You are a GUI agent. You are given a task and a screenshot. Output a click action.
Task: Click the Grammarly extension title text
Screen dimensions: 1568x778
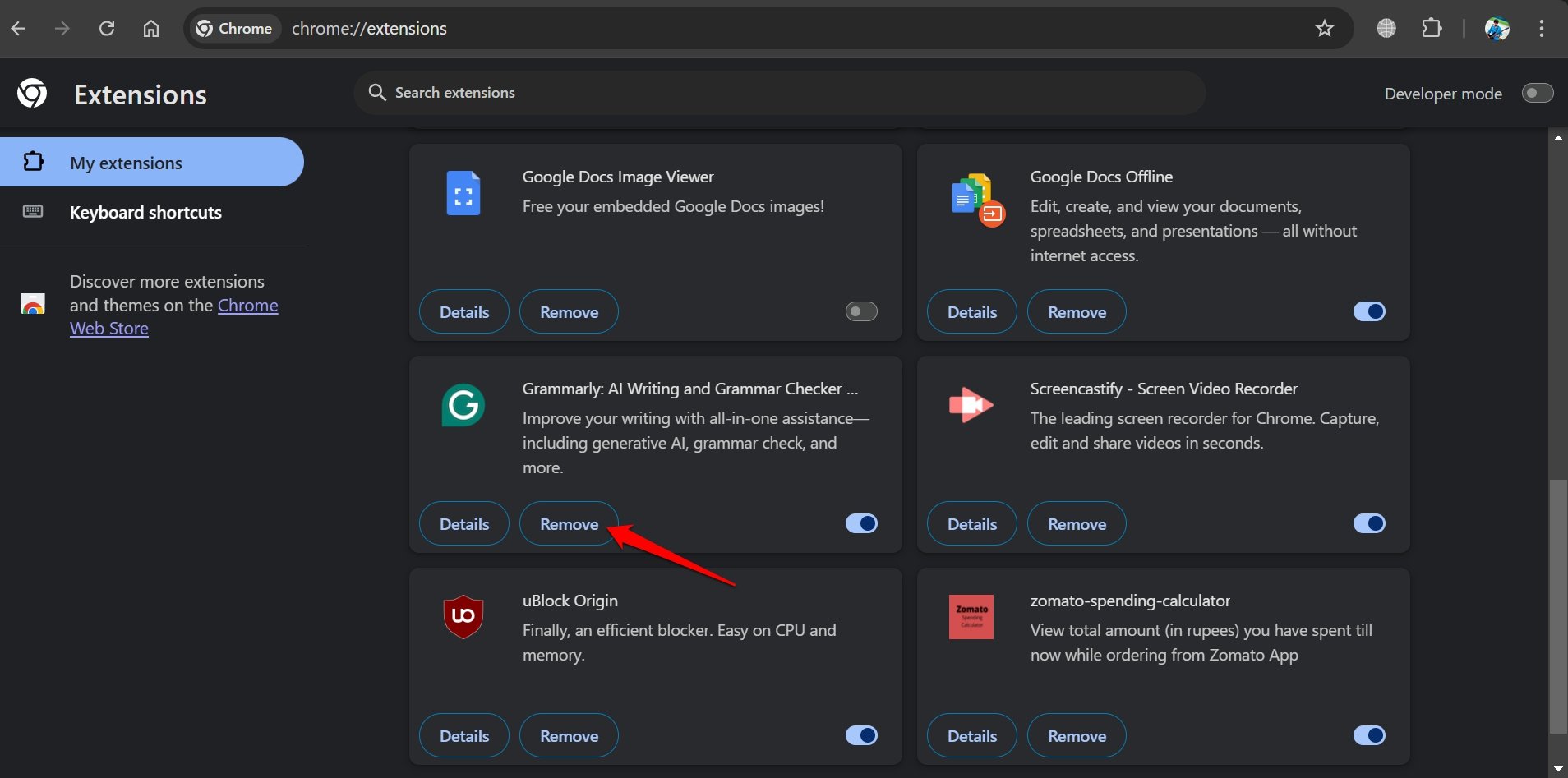point(690,389)
